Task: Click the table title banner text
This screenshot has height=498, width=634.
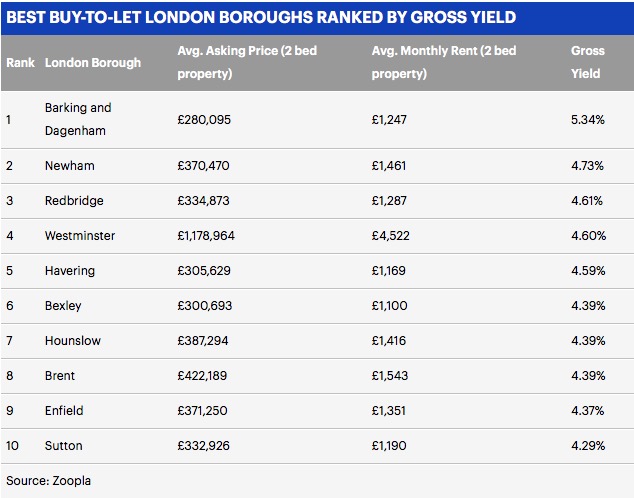Action: [x=261, y=17]
